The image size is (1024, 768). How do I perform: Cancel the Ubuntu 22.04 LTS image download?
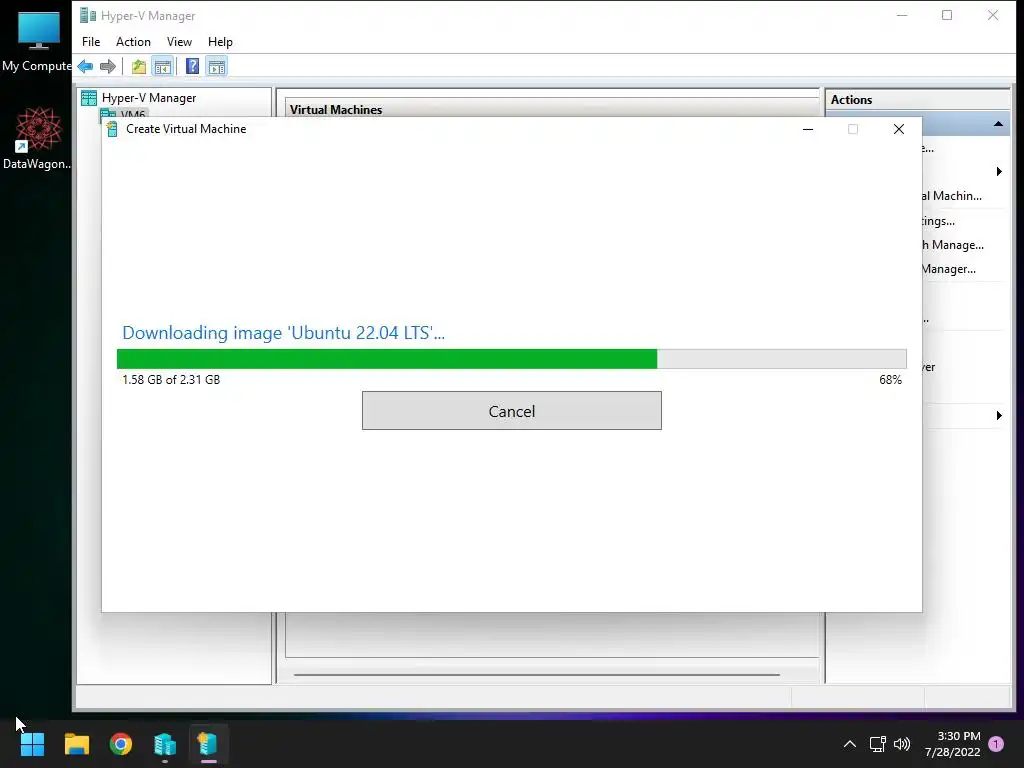pyautogui.click(x=511, y=411)
